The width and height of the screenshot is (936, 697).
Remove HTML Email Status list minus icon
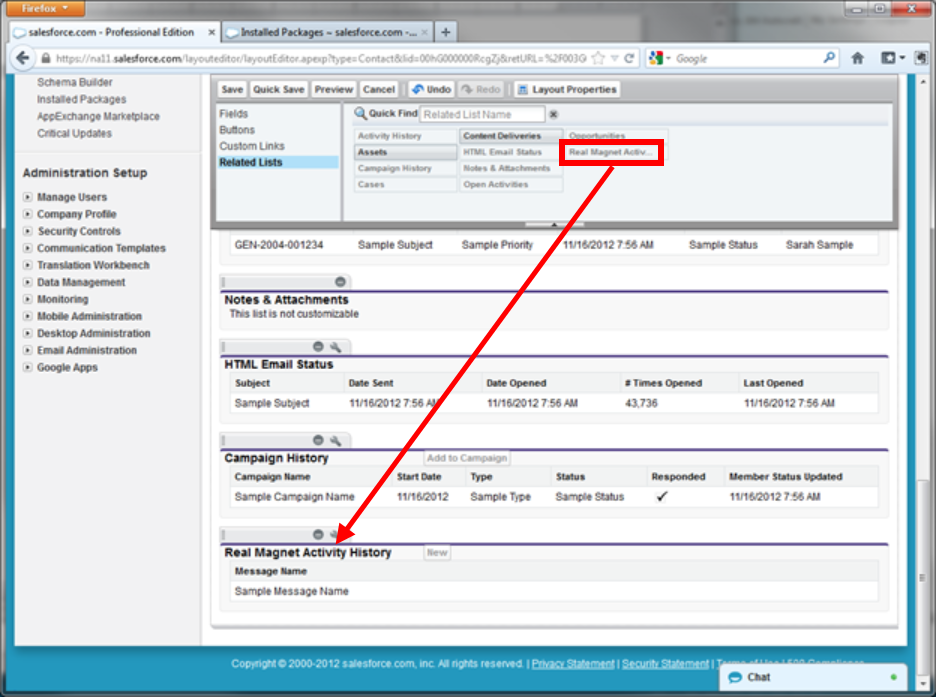318,347
